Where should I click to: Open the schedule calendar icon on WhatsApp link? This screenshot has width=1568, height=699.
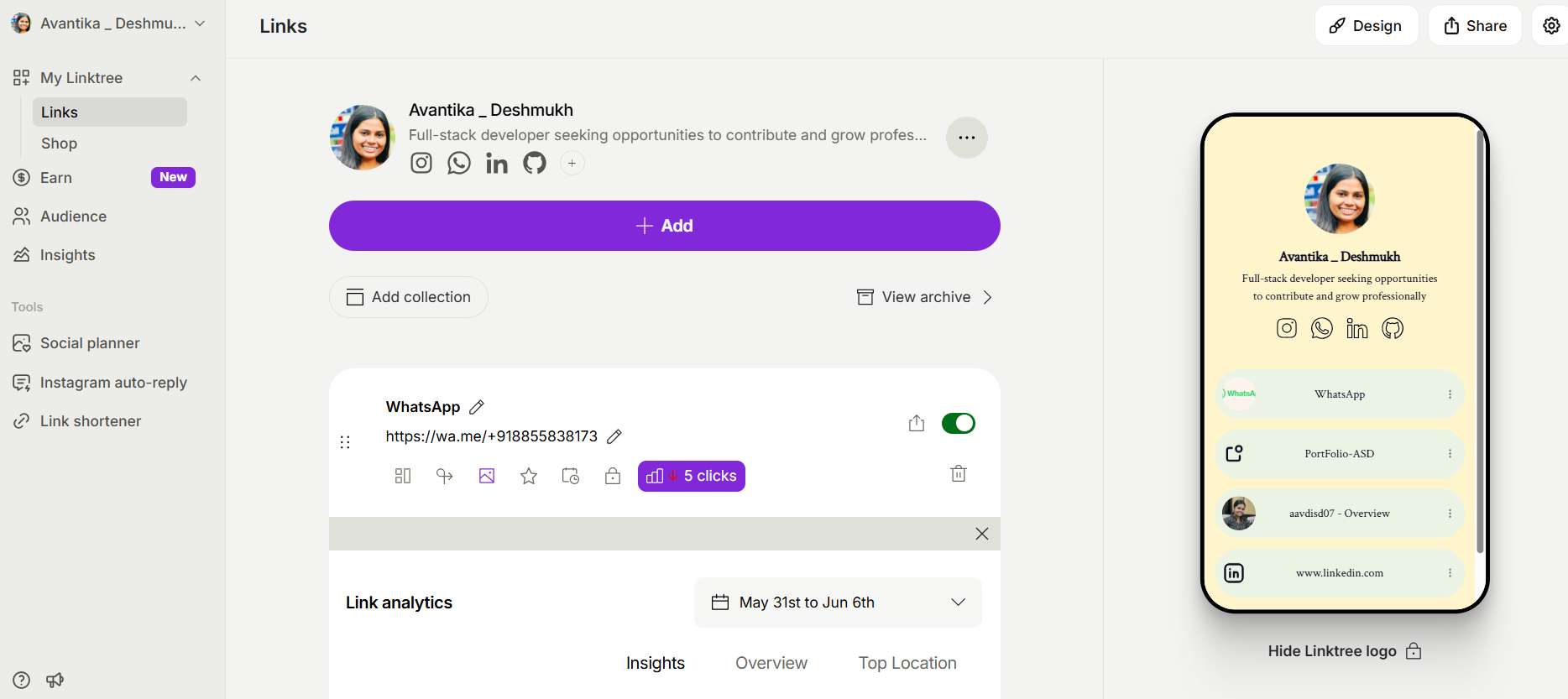pos(571,476)
